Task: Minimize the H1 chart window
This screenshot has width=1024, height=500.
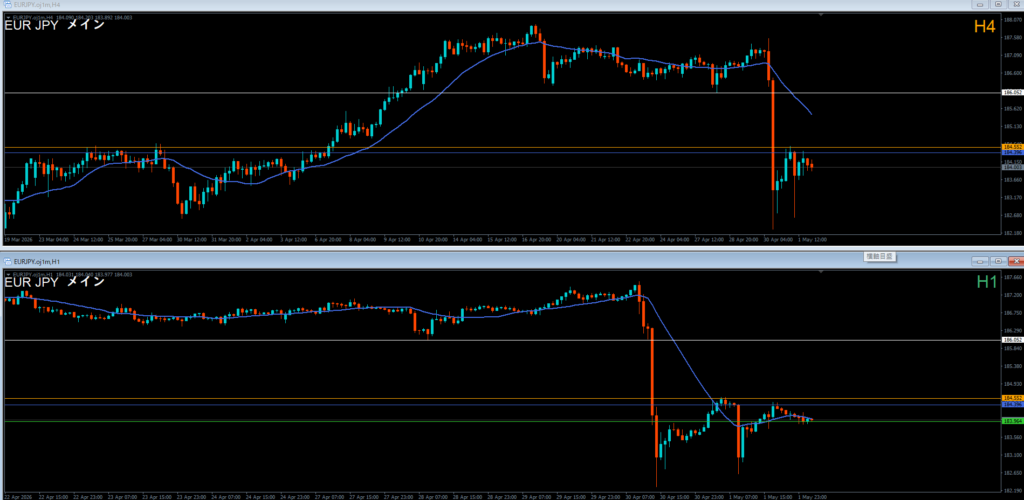Action: tap(980, 261)
